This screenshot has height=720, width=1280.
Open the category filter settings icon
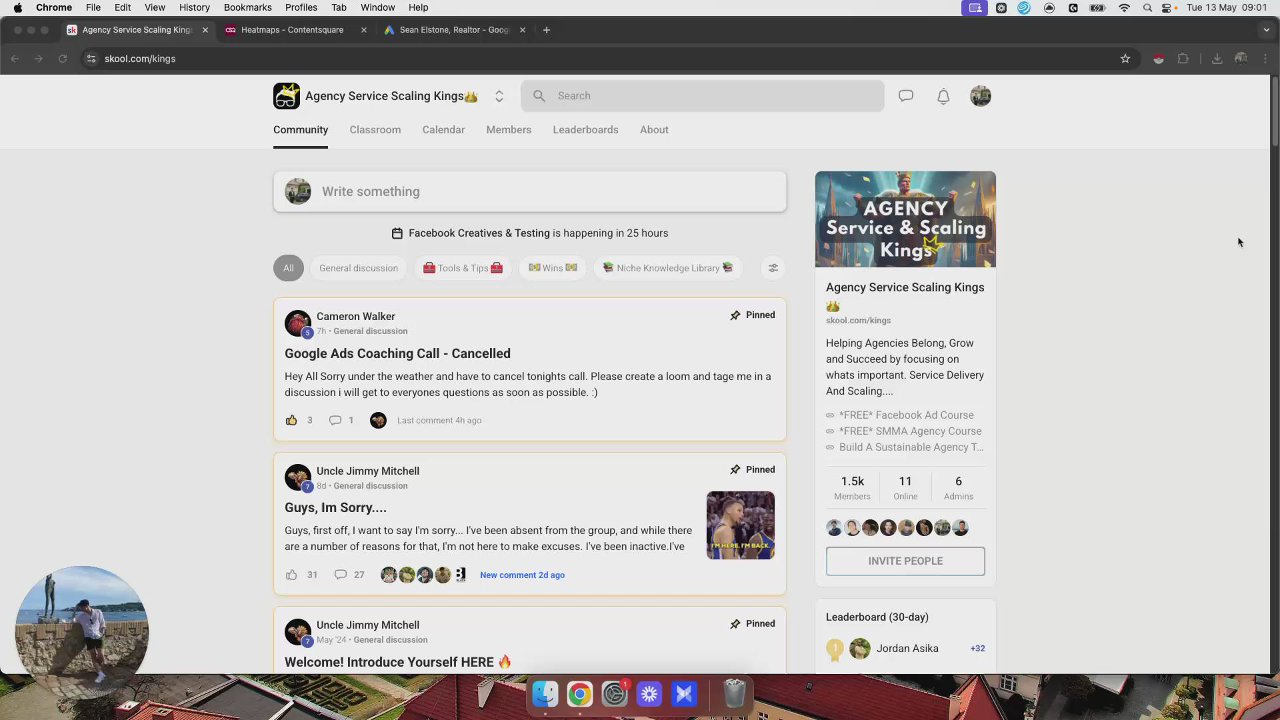click(x=773, y=268)
